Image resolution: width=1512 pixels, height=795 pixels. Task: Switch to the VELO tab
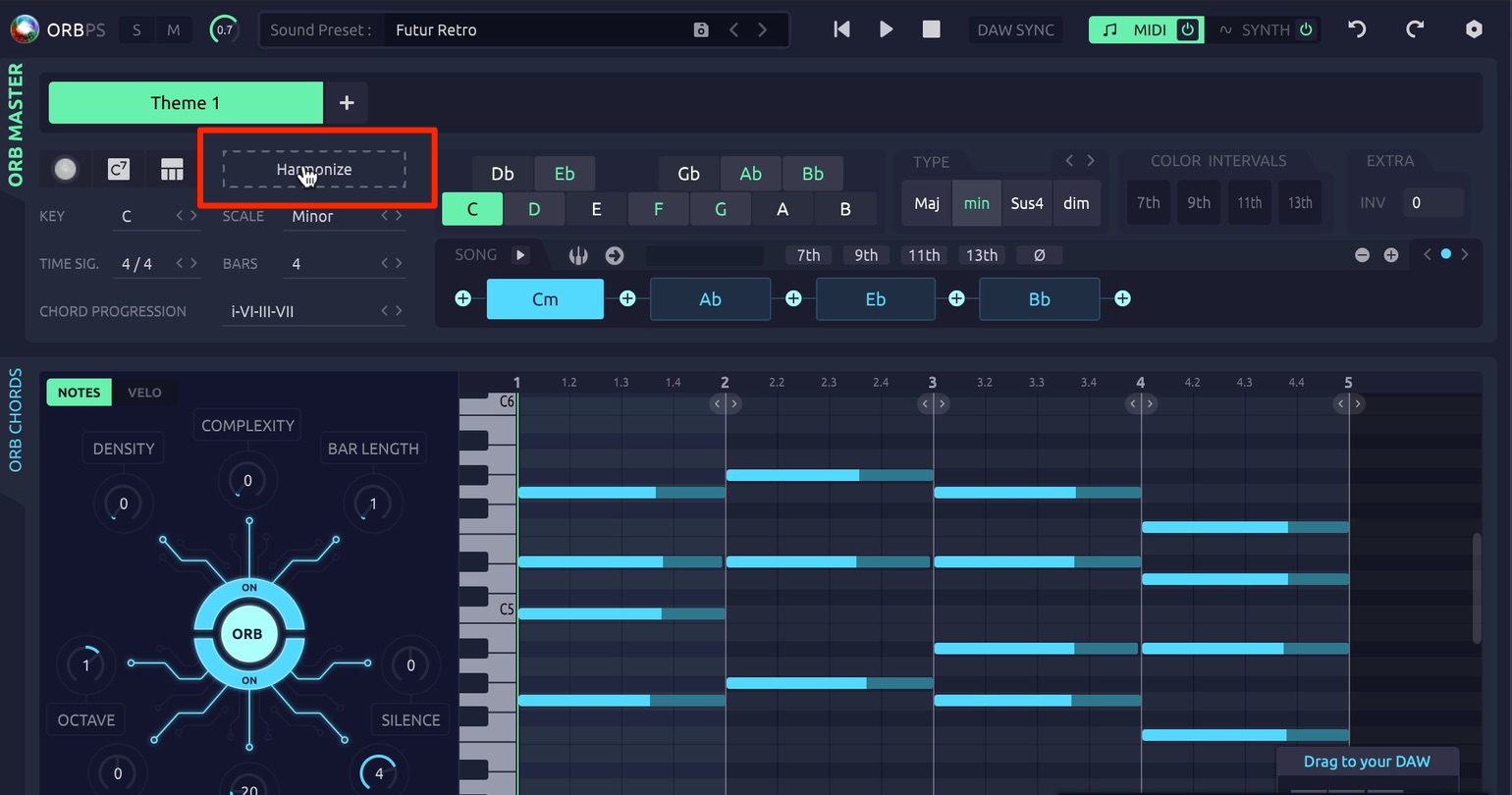(x=144, y=393)
